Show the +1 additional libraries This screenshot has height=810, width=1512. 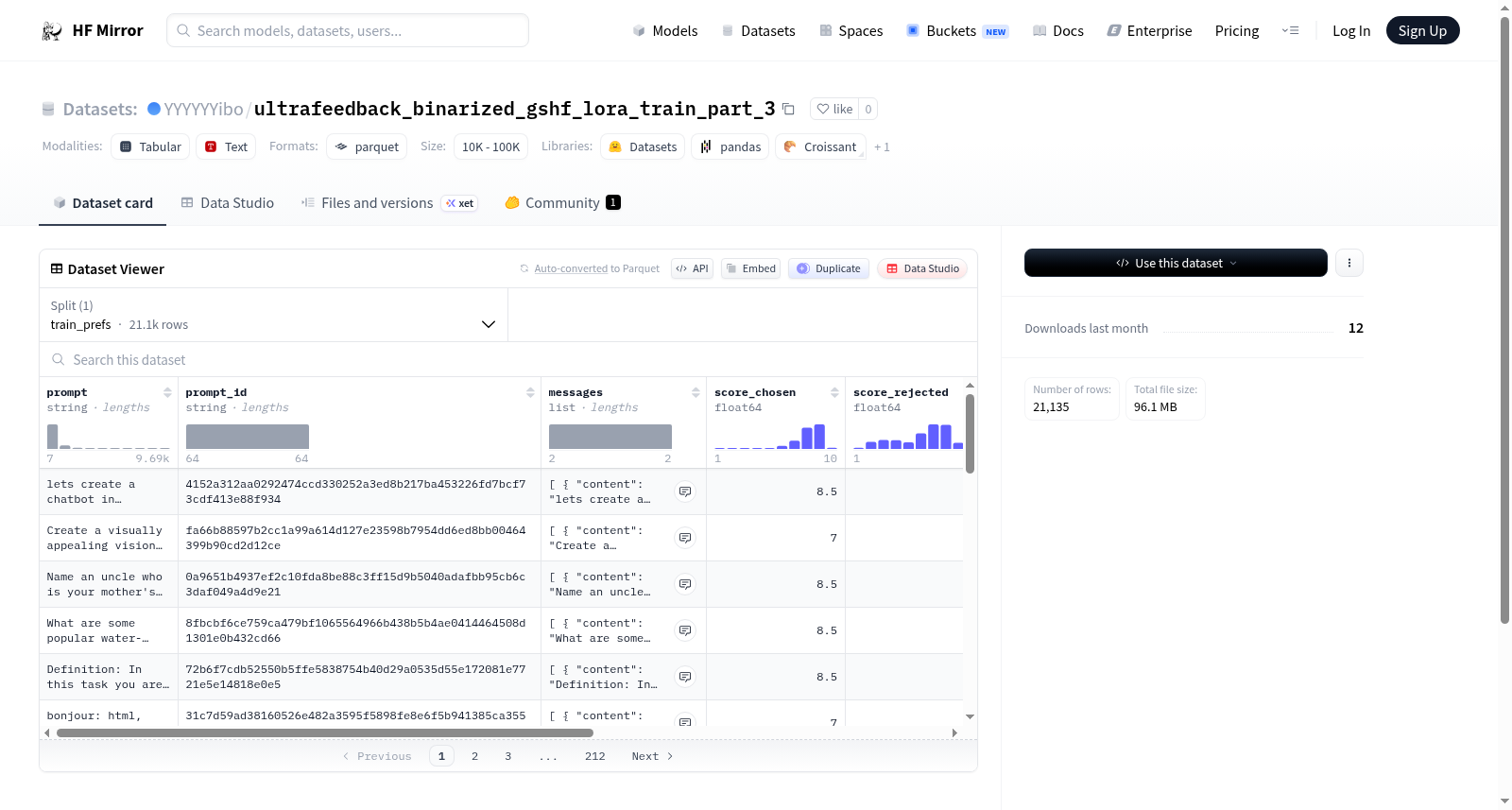click(882, 147)
